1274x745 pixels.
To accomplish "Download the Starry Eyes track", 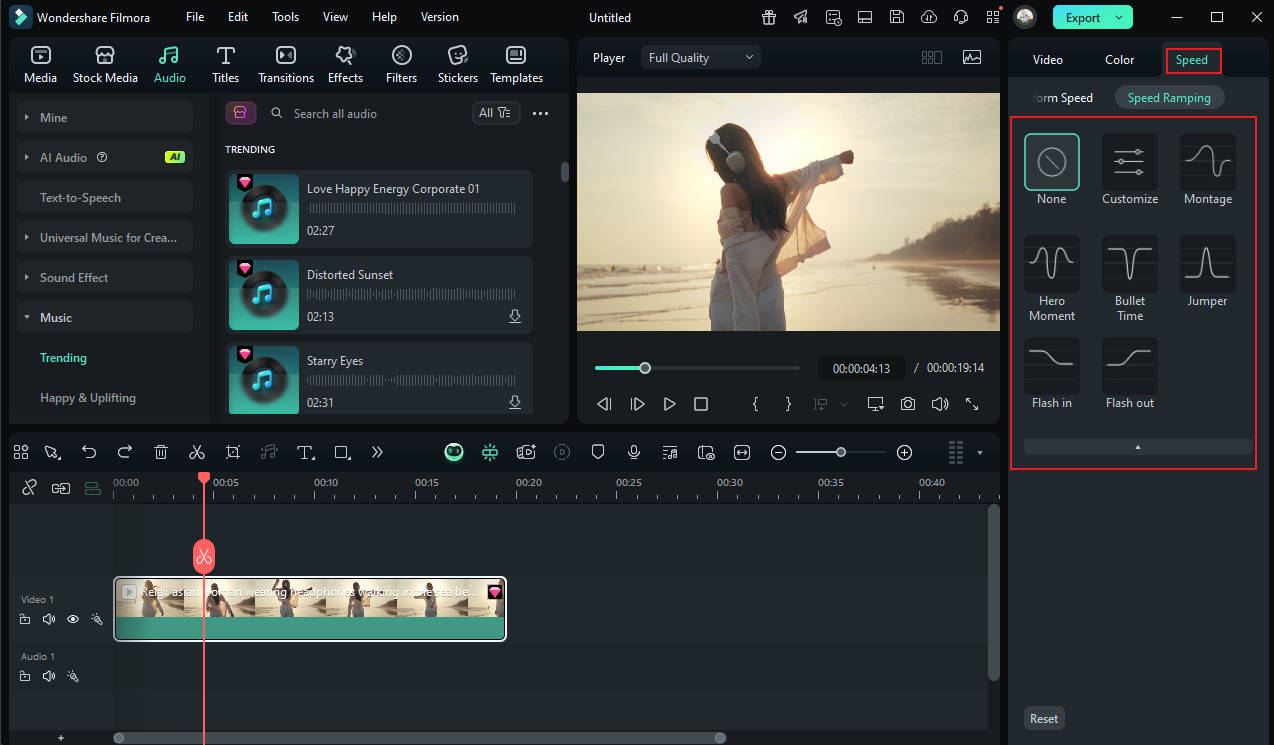I will (515, 402).
